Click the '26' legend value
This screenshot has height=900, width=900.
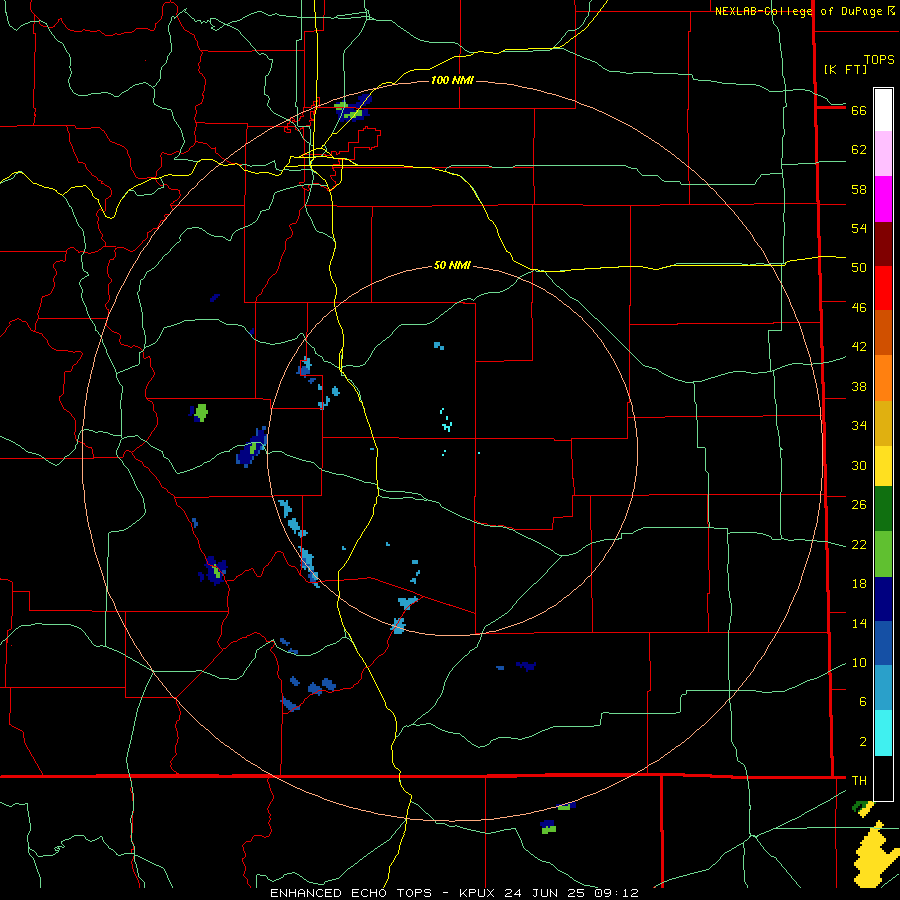859,505
